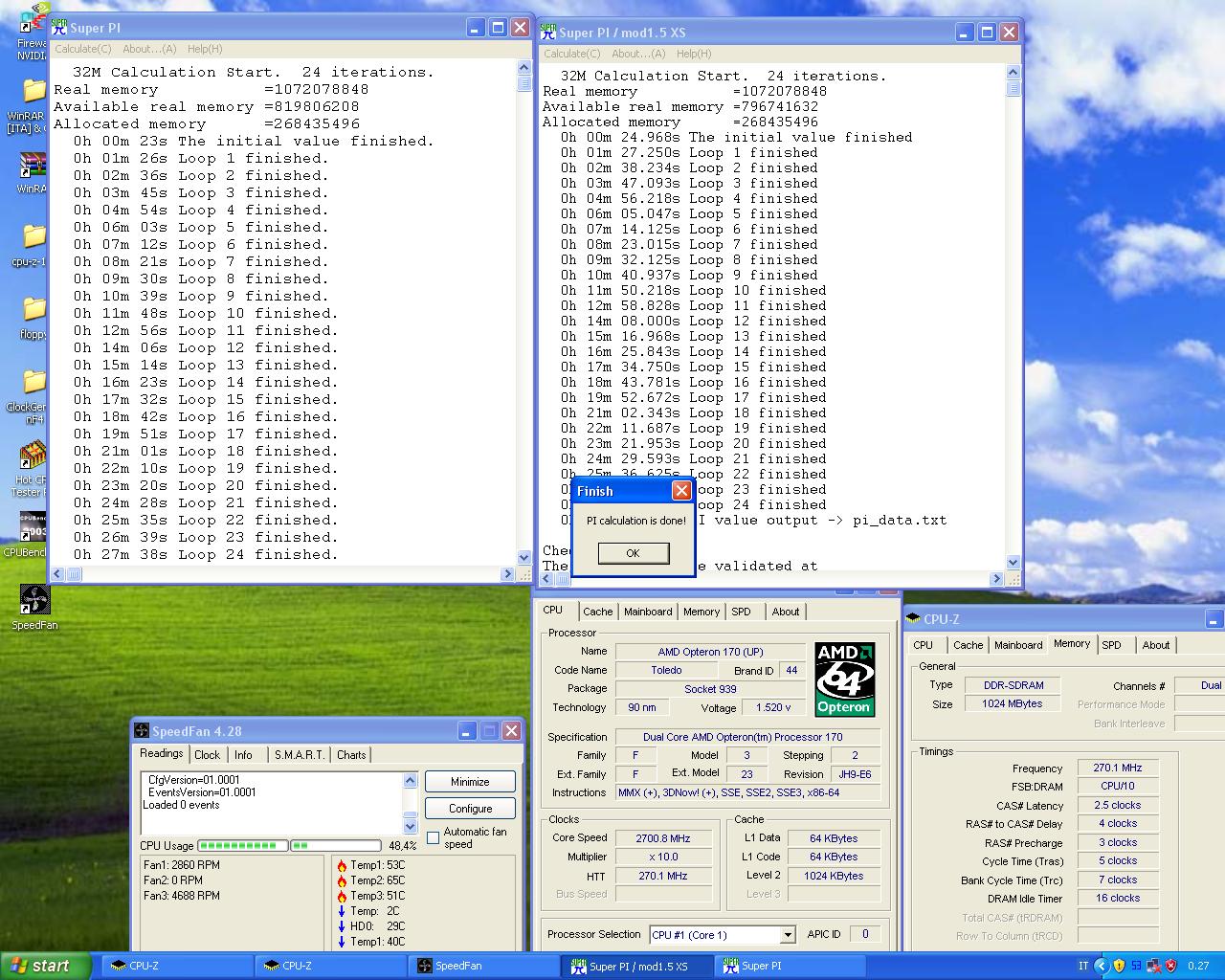Open About tab in CPU-Z Memory window

[1156, 645]
